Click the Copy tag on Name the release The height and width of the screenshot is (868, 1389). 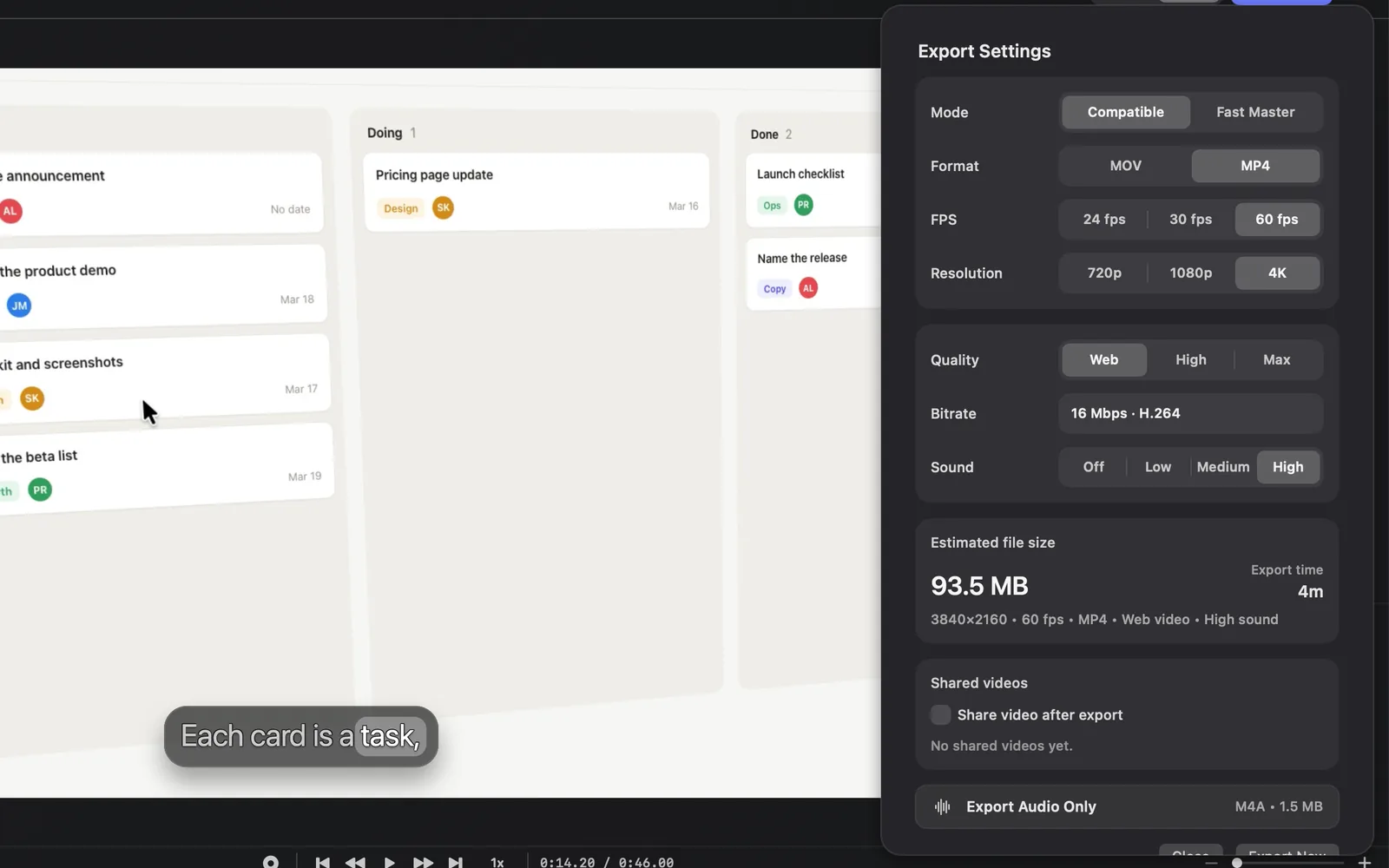click(774, 289)
